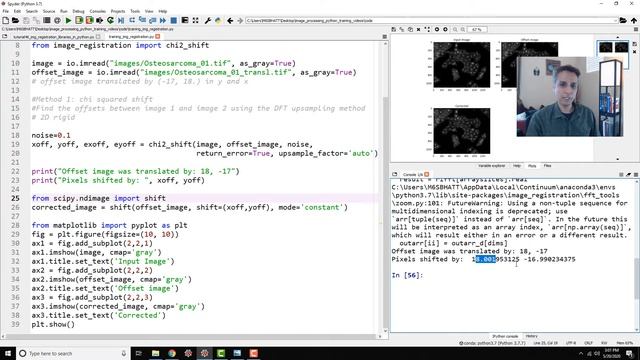
Task: Open PYTHONPATH manager icon
Action: (218, 20)
